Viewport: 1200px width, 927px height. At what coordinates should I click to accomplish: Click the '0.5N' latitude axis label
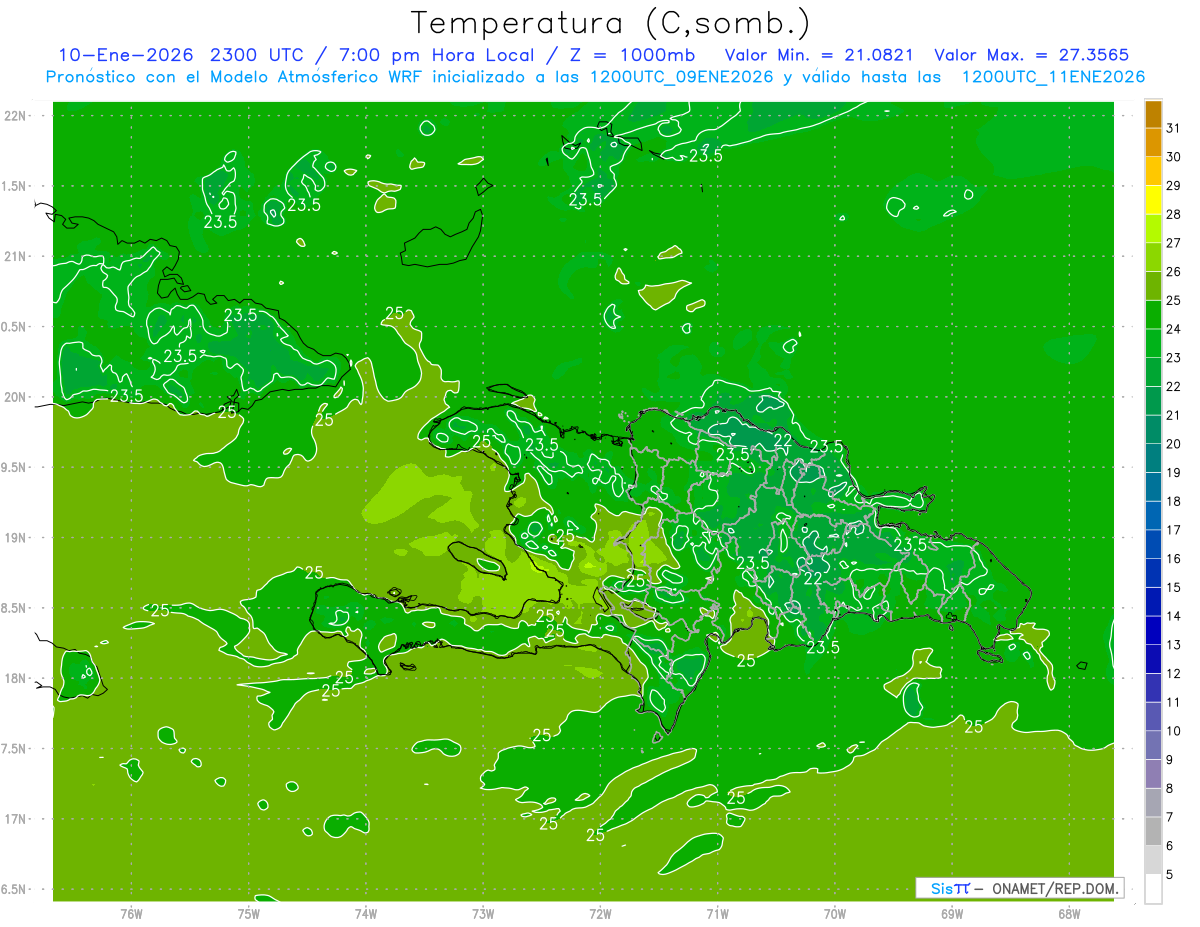[15, 327]
